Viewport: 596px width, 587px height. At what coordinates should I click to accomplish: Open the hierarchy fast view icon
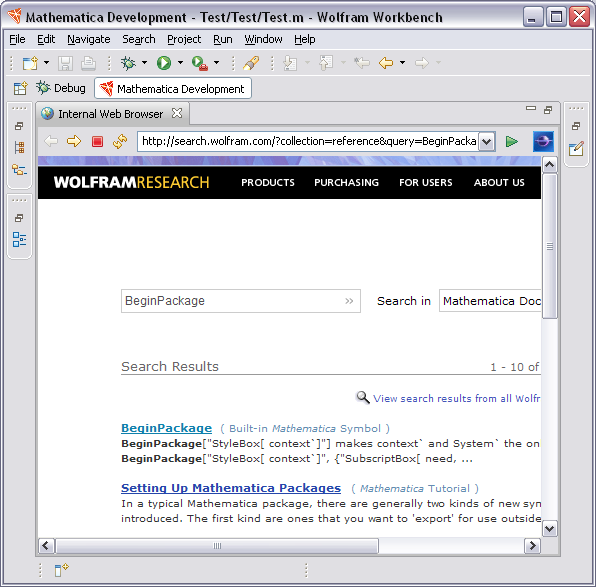(19, 147)
